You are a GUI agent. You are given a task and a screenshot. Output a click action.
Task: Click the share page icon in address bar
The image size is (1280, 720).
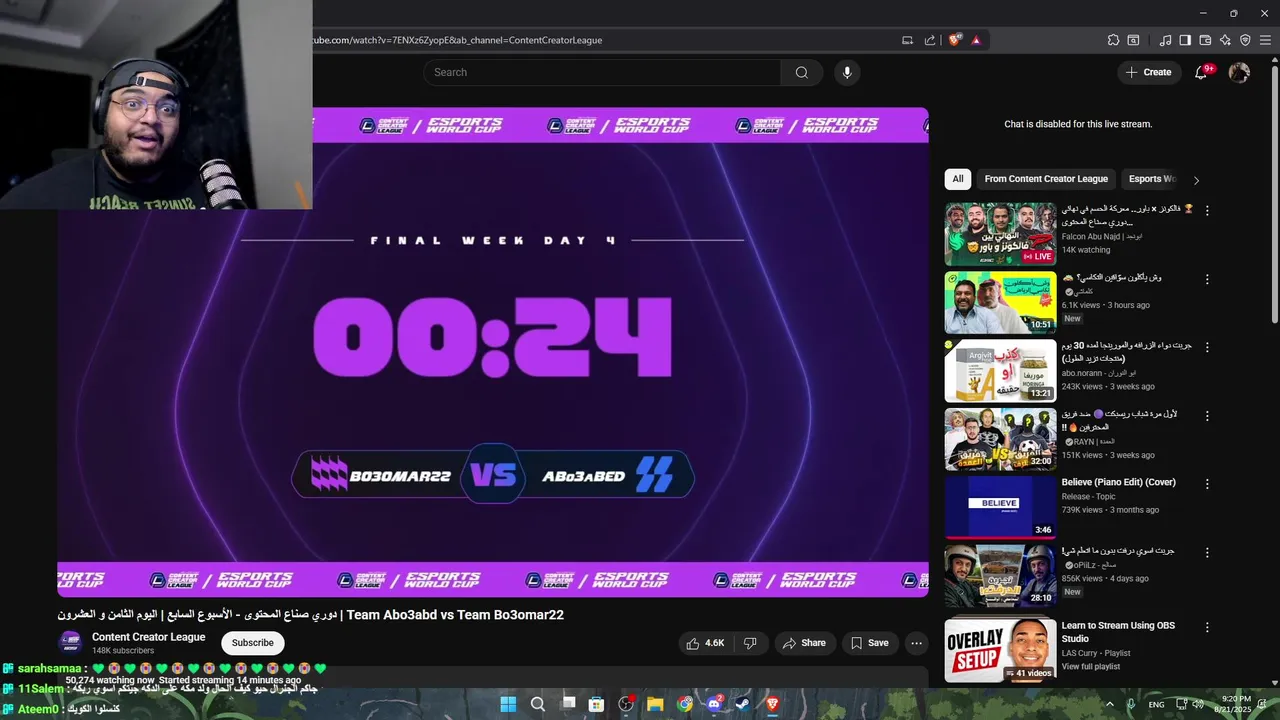click(930, 40)
